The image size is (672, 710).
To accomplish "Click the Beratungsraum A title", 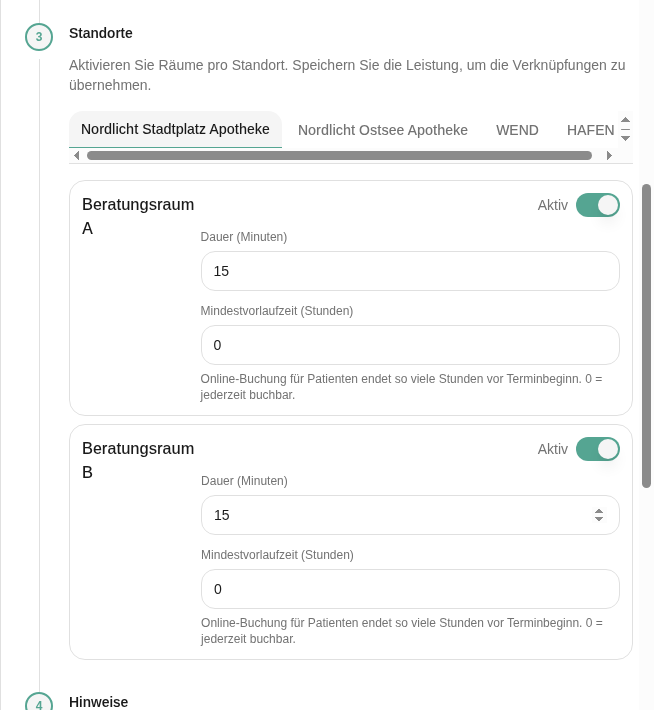I will point(138,216).
